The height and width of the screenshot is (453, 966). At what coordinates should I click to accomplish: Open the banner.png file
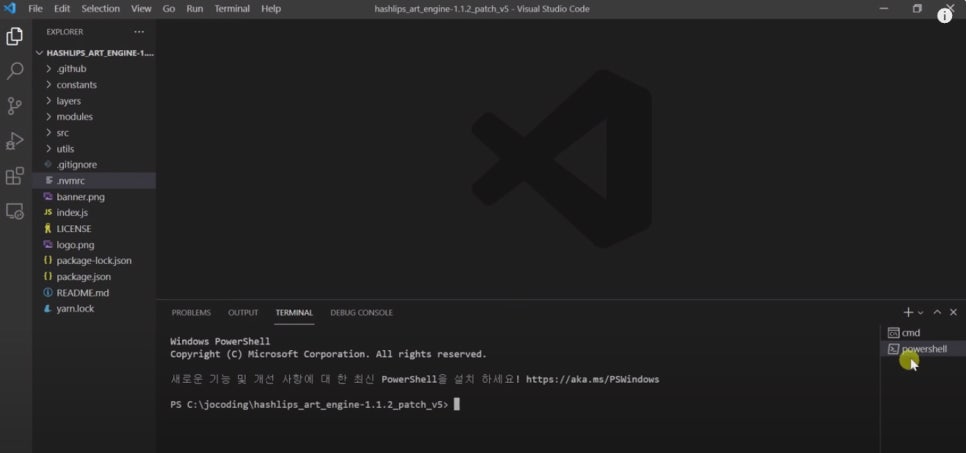94,197
